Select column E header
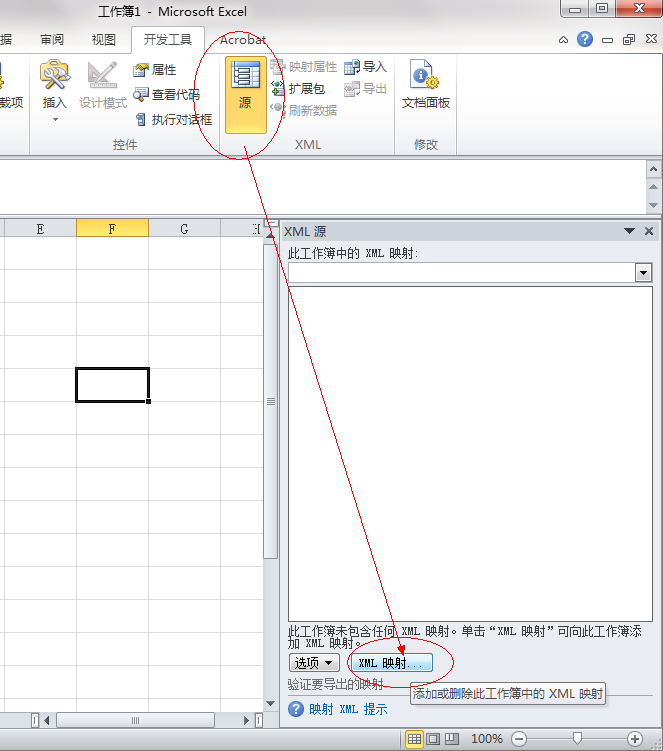Screen dimensions: 663x751 pos(40,228)
